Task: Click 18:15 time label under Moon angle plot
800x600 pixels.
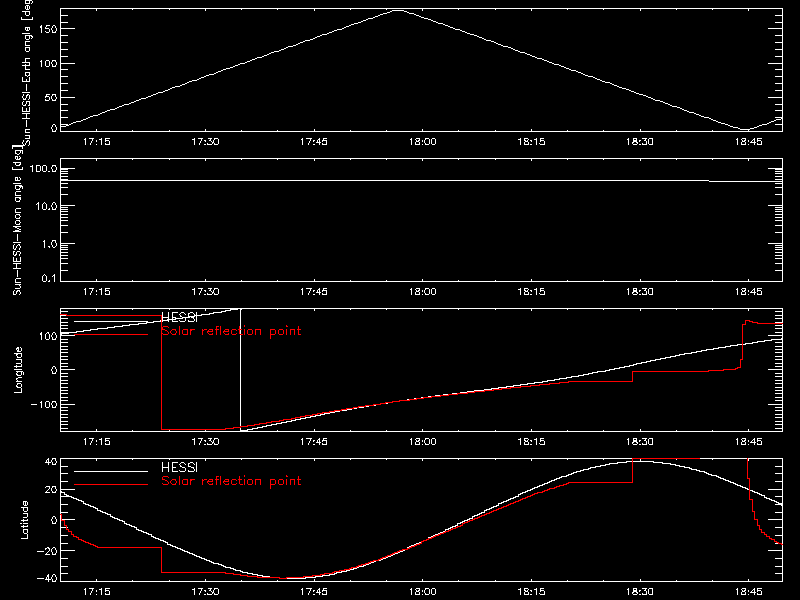Action: click(531, 291)
